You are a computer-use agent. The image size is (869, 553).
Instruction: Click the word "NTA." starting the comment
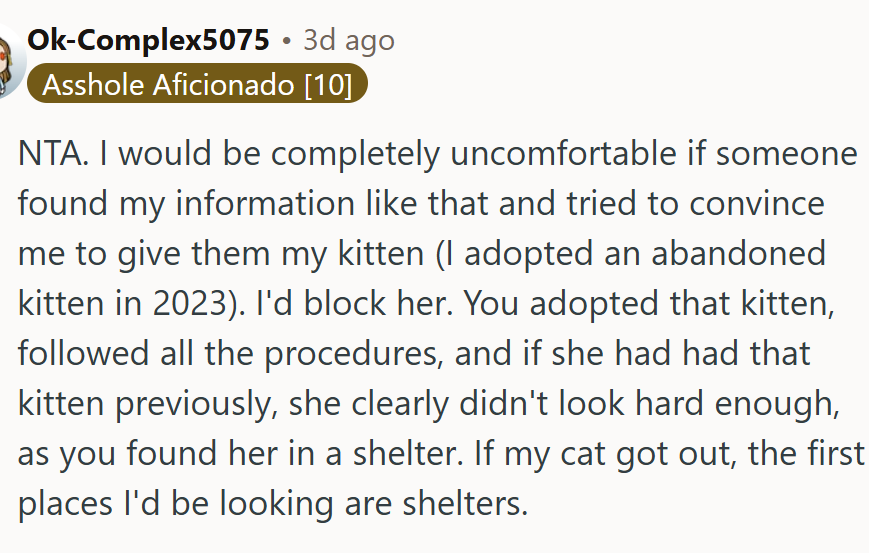click(53, 152)
